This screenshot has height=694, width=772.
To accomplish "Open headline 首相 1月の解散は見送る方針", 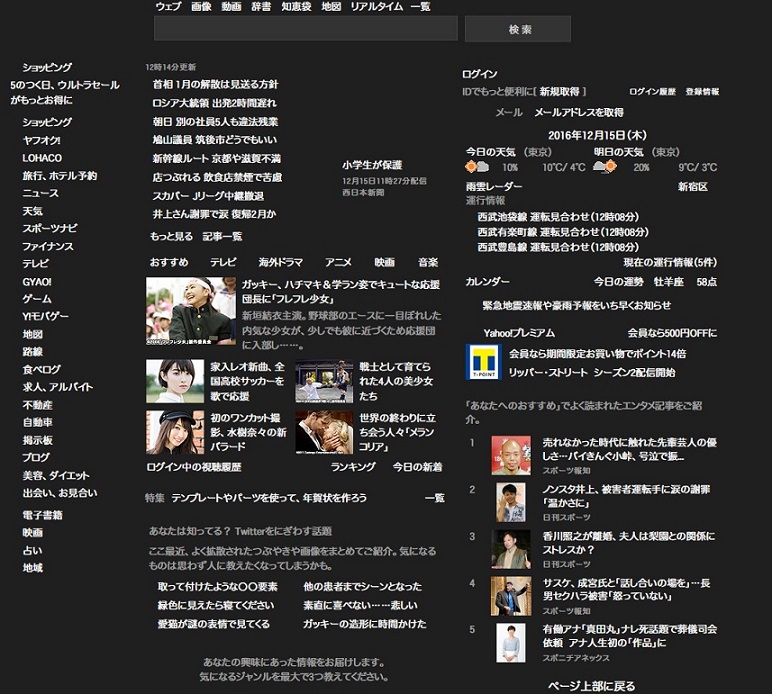I will 215,84.
